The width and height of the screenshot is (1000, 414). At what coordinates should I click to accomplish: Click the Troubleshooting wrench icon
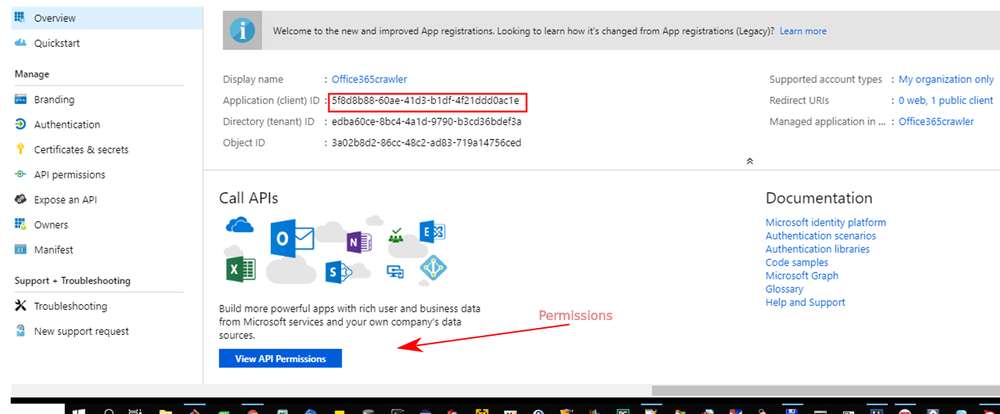20,306
